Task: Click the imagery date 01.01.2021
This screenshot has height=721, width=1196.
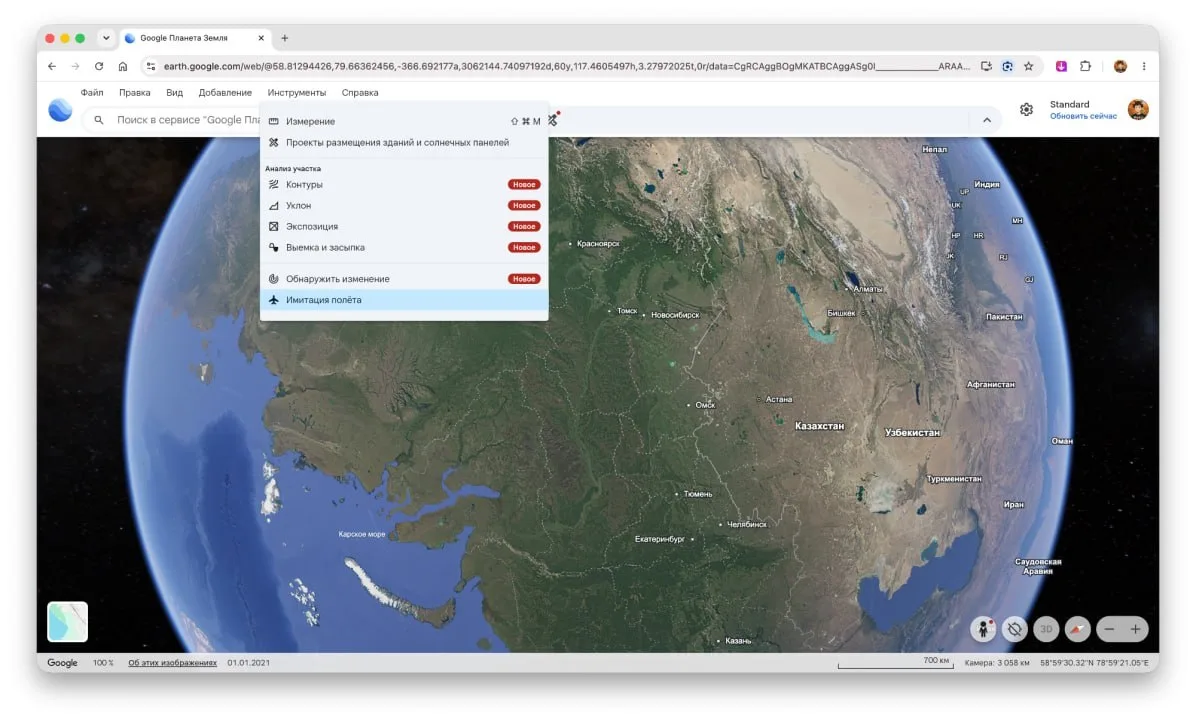Action: [249, 663]
